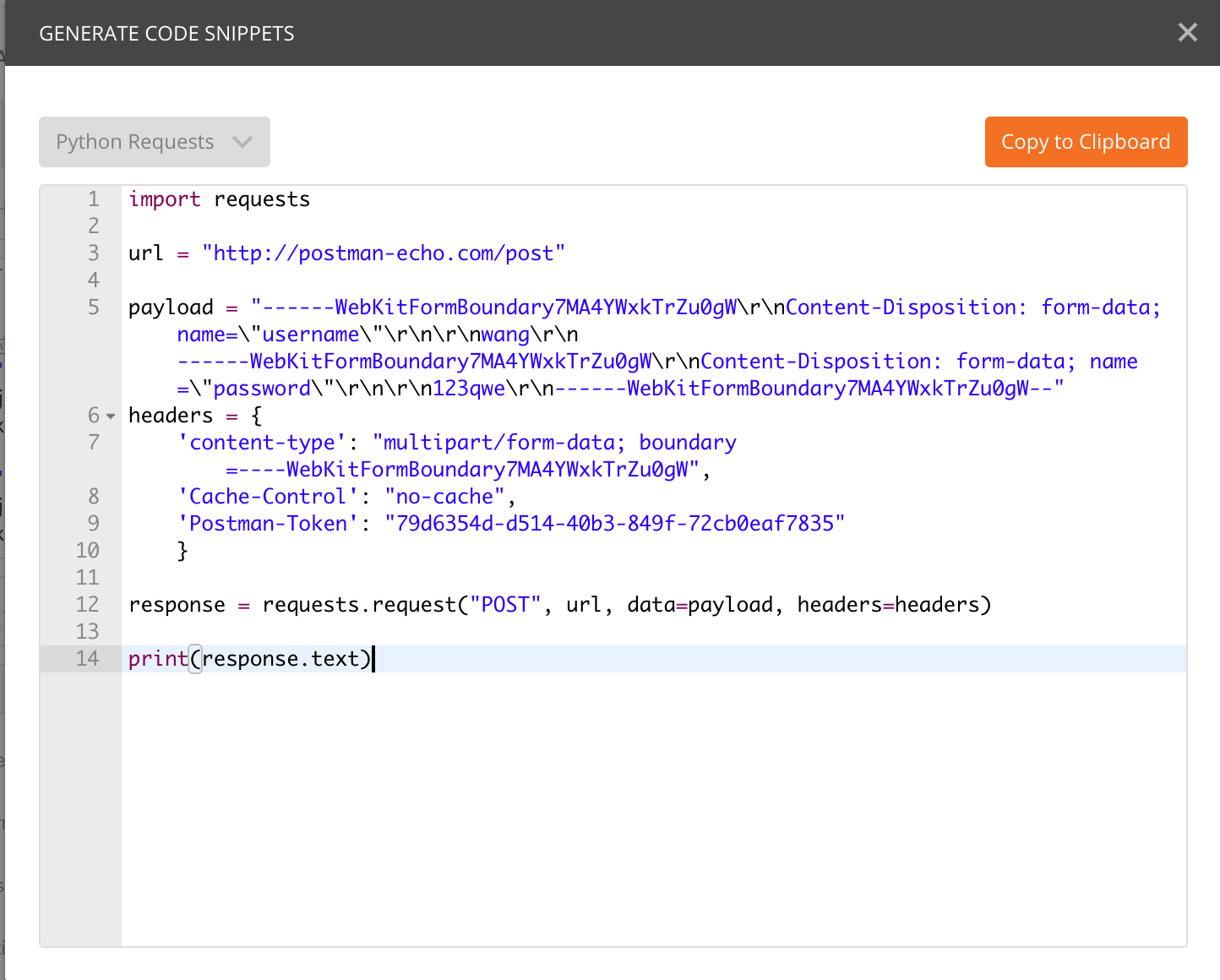Click line number 14 in the gutter
The width and height of the screenshot is (1220, 980).
point(87,659)
